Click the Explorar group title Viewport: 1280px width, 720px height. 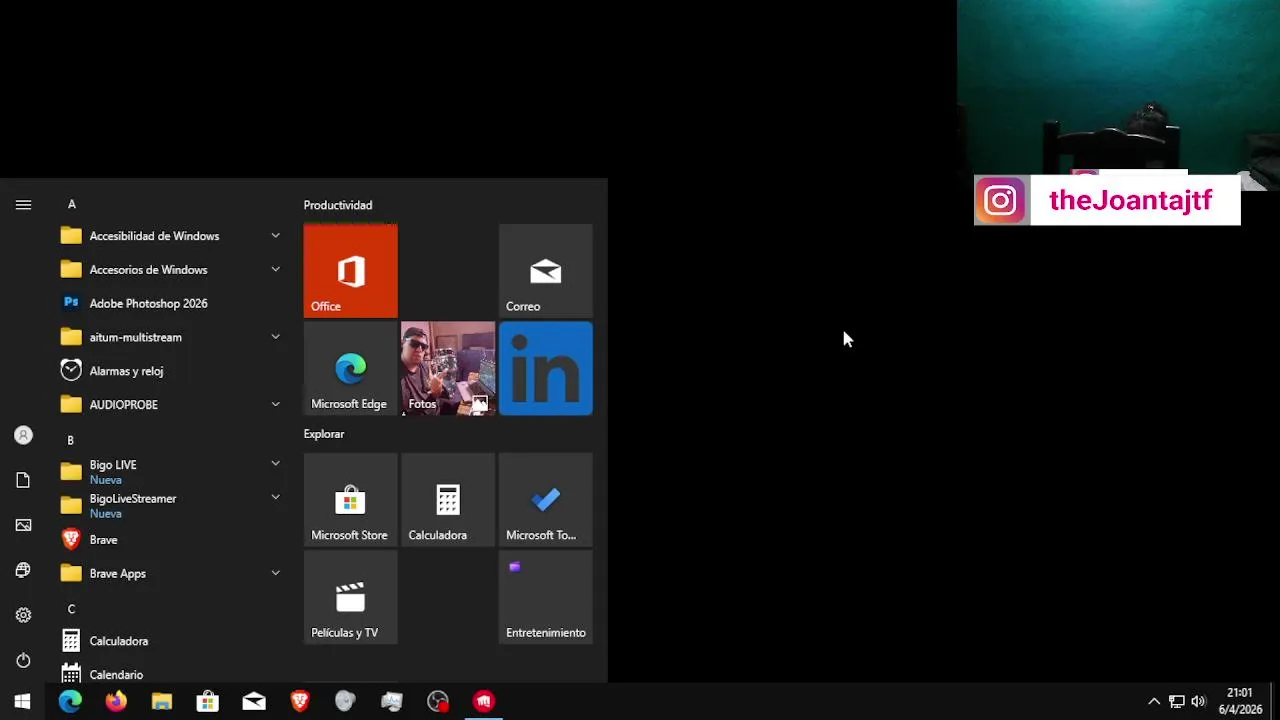324,434
